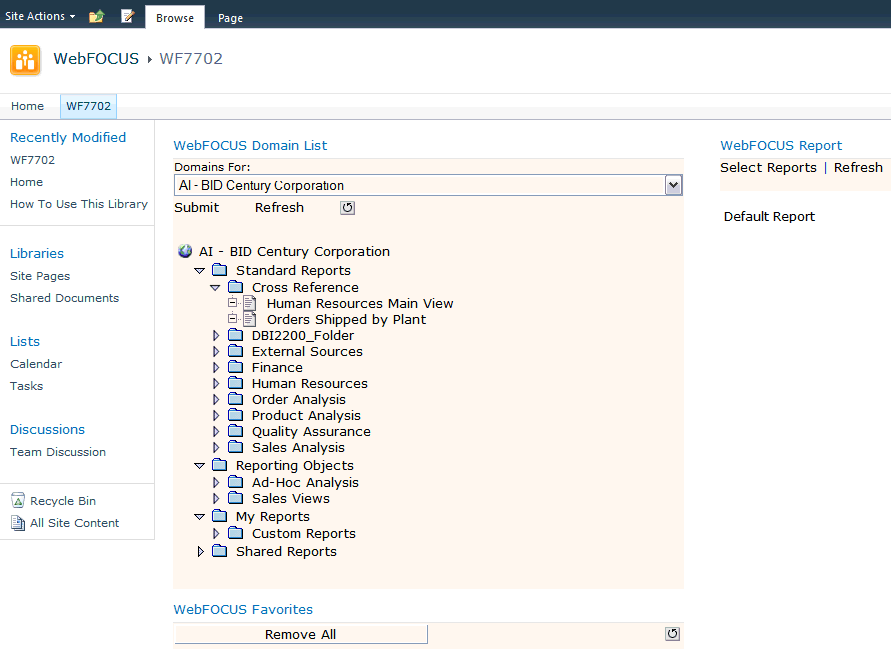Select the AI - BID Century Corporation globe node
The height and width of the screenshot is (649, 891).
(185, 252)
